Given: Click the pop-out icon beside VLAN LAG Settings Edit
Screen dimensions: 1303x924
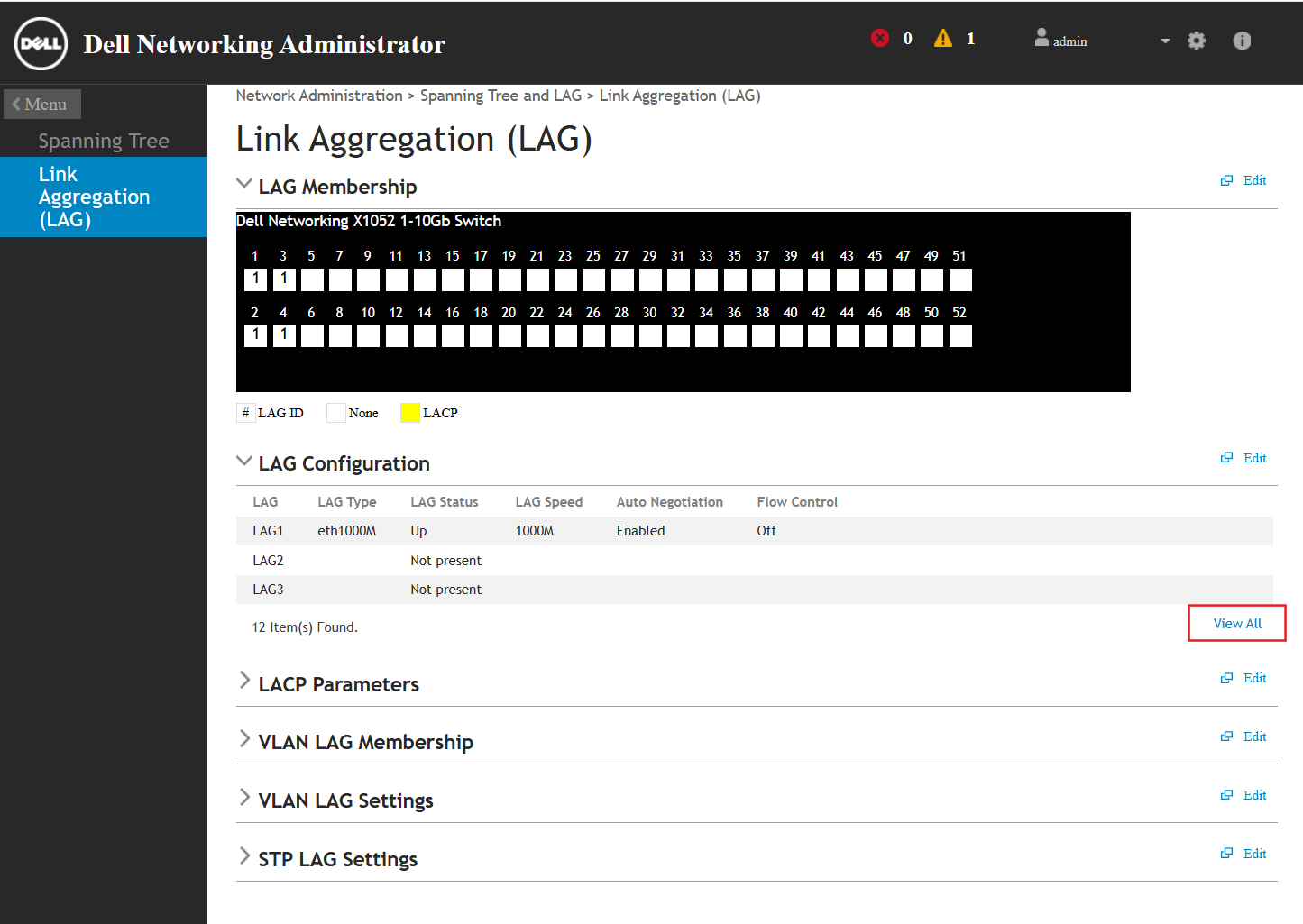Looking at the screenshot, I should (x=1226, y=795).
